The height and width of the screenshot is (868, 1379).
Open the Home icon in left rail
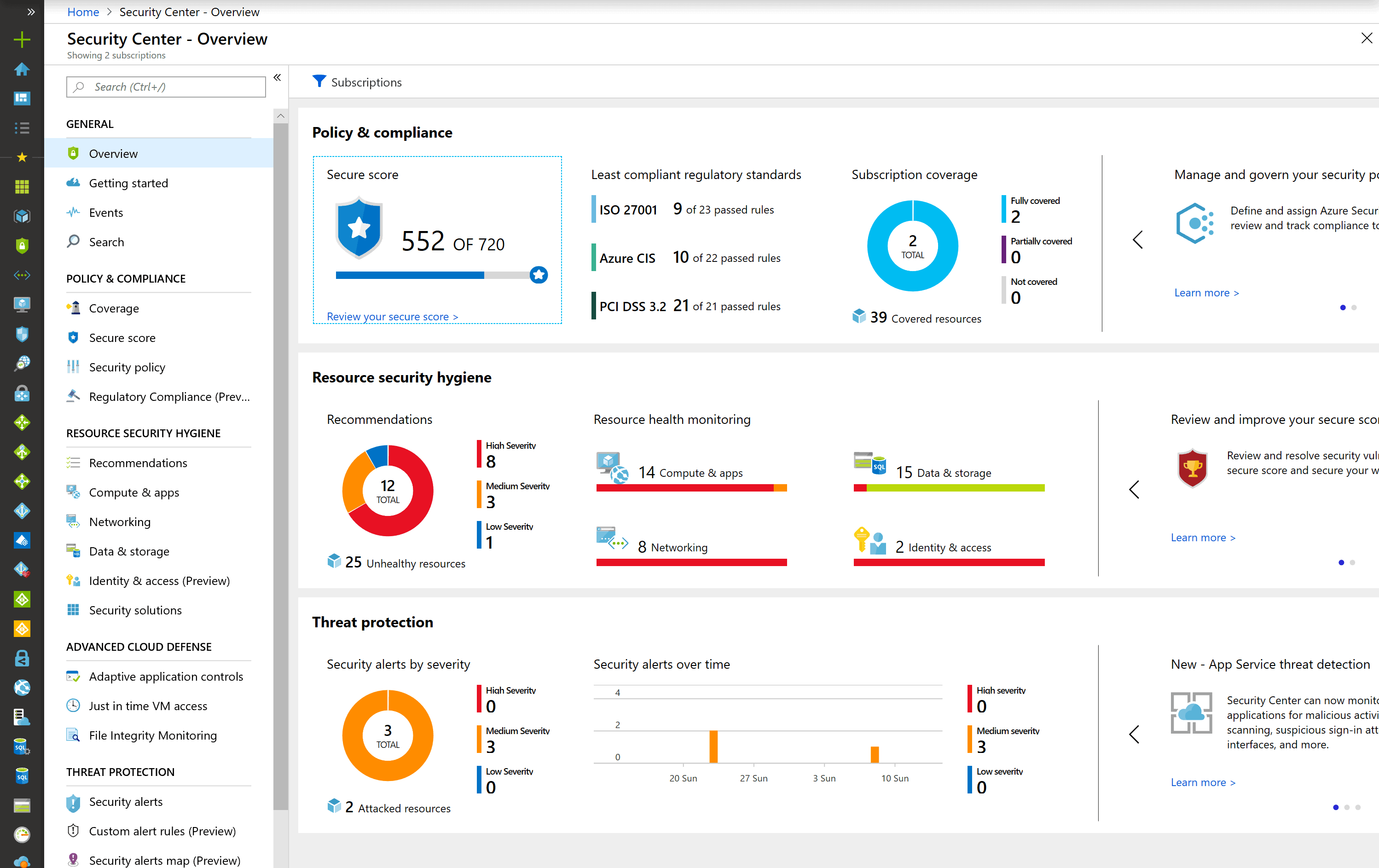click(22, 69)
